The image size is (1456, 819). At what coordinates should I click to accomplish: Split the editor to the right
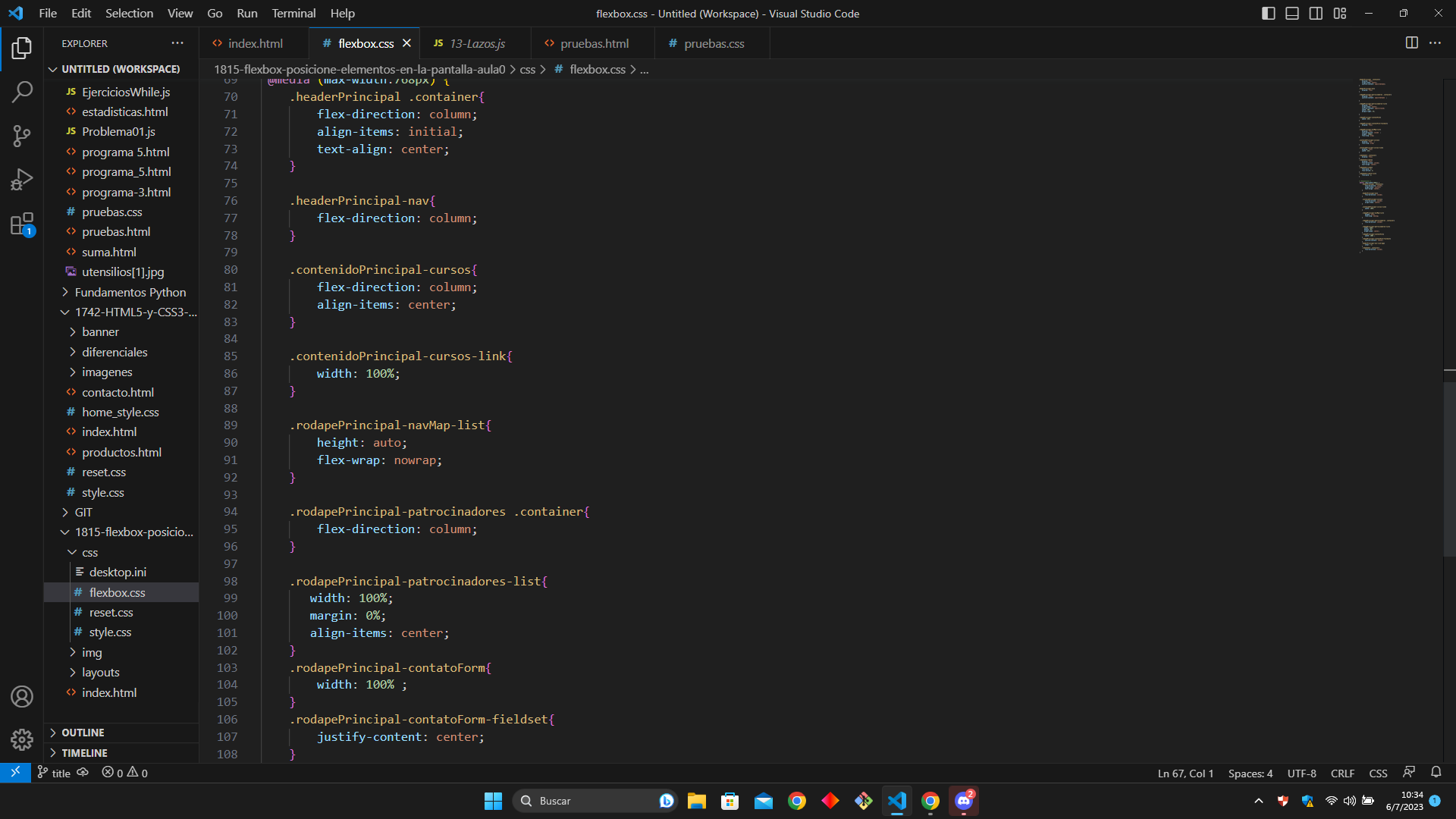click(x=1411, y=43)
